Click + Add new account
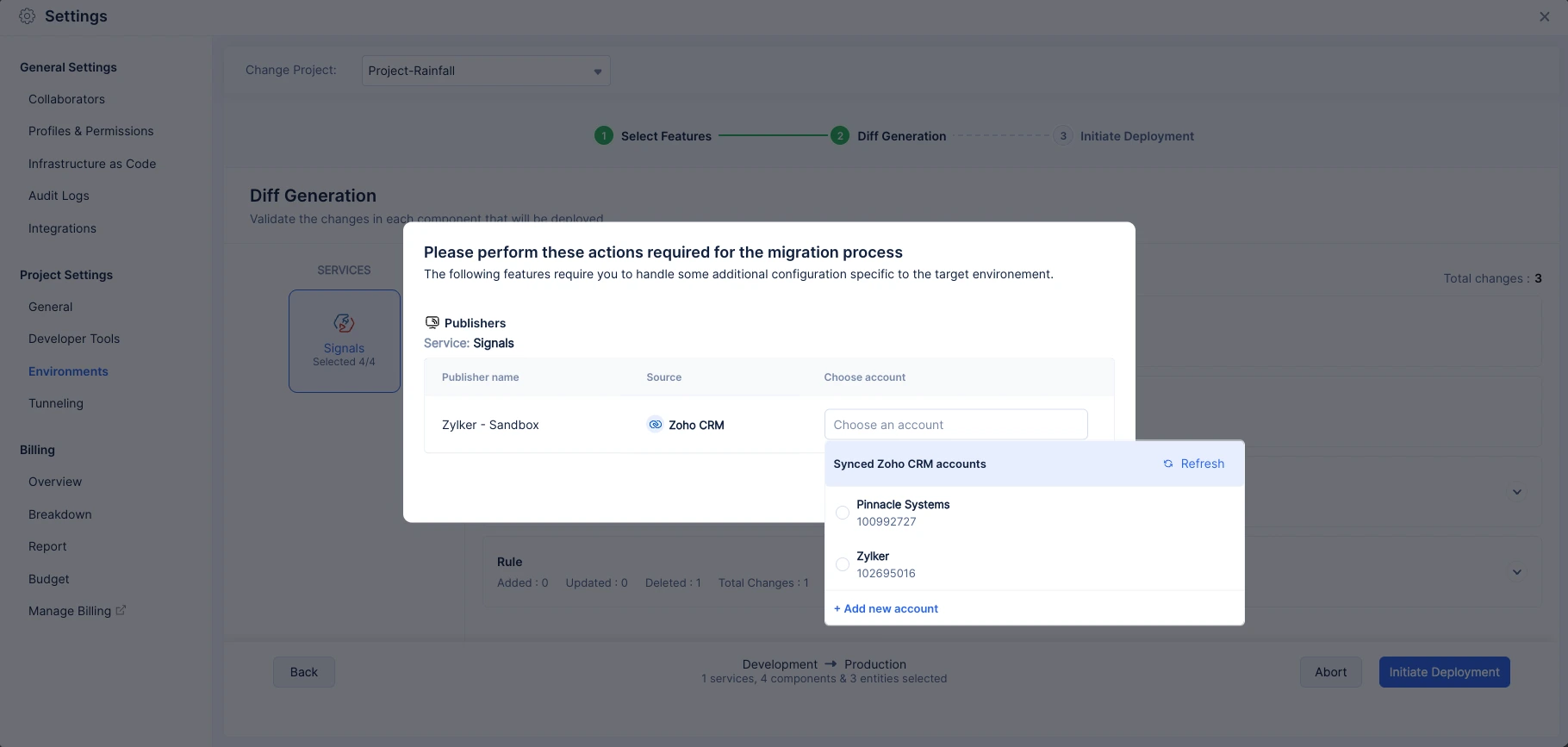The height and width of the screenshot is (747, 1568). [886, 608]
